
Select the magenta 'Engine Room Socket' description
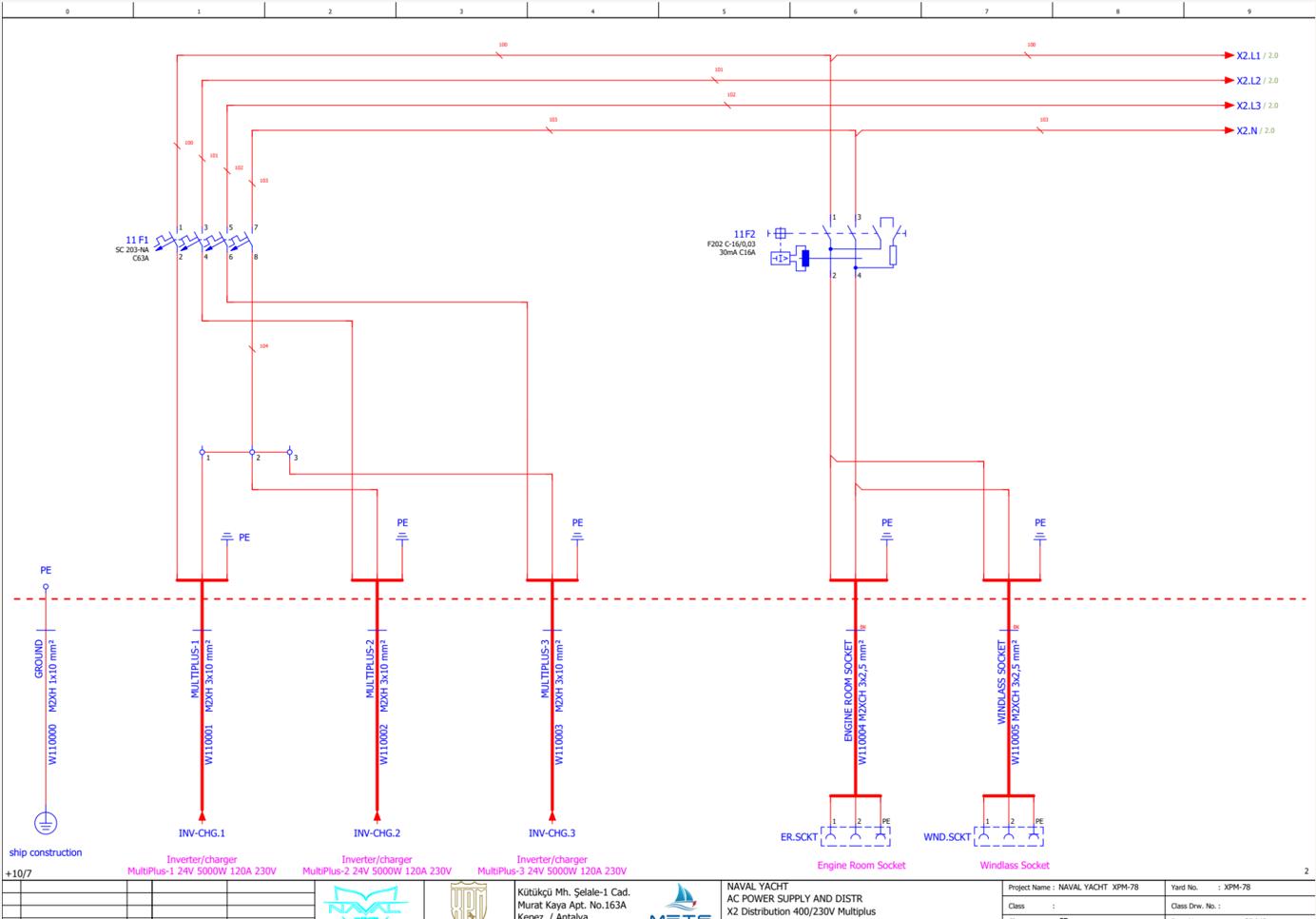click(x=861, y=865)
